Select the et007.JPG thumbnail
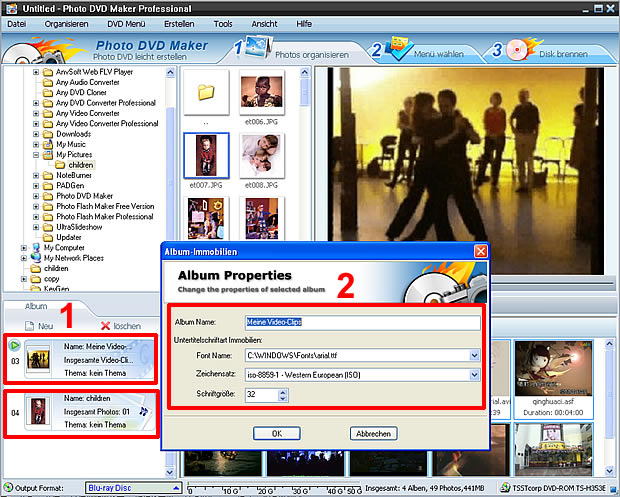 [206, 155]
